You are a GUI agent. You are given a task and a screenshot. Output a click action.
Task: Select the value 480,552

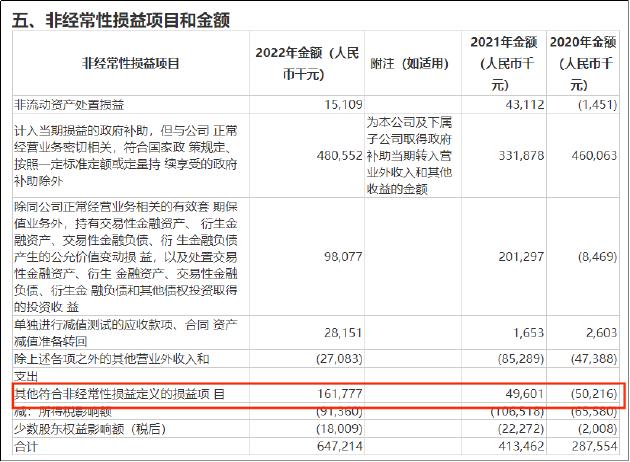tap(340, 155)
